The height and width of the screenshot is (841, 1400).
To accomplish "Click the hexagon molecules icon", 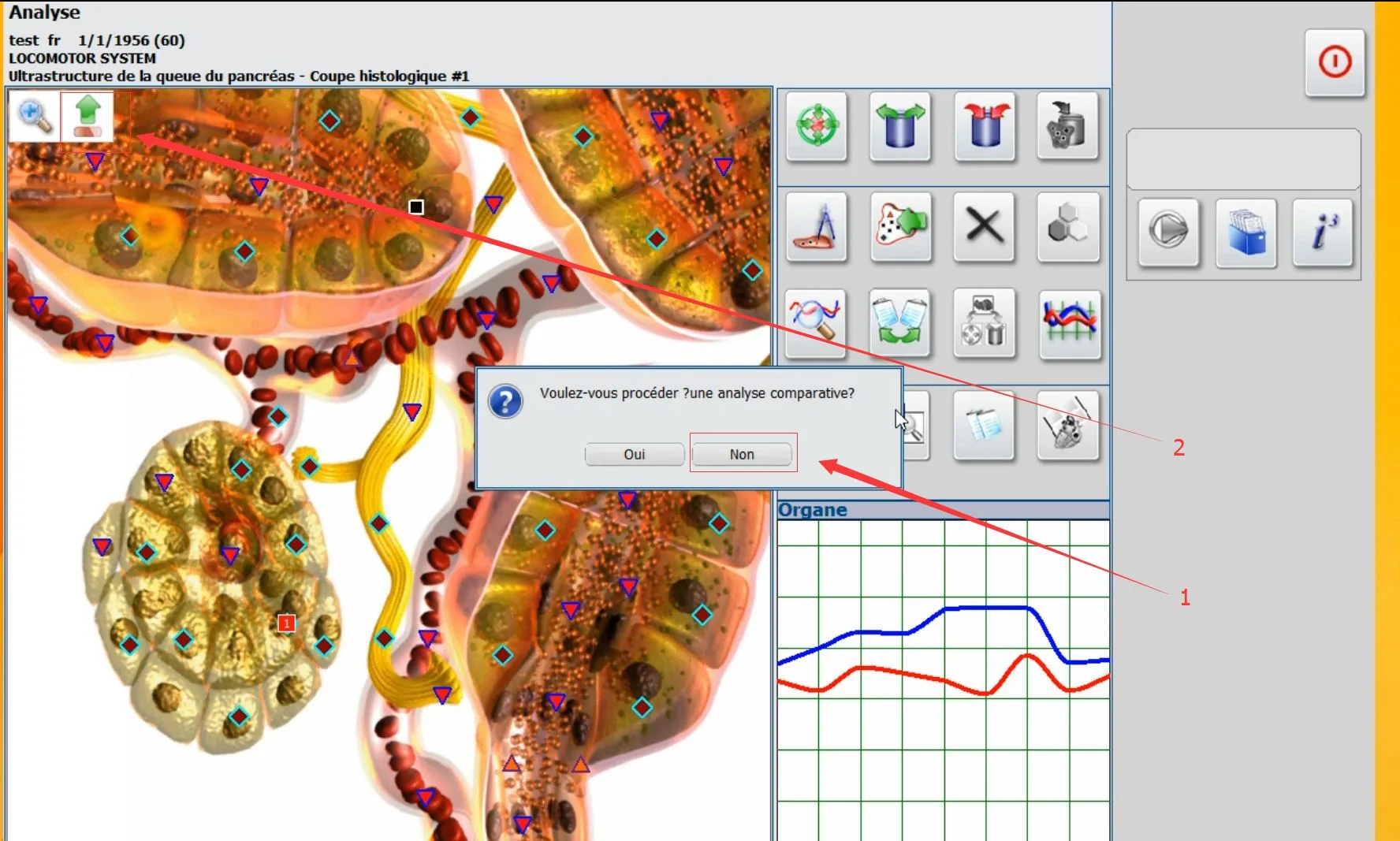I will point(1068,227).
